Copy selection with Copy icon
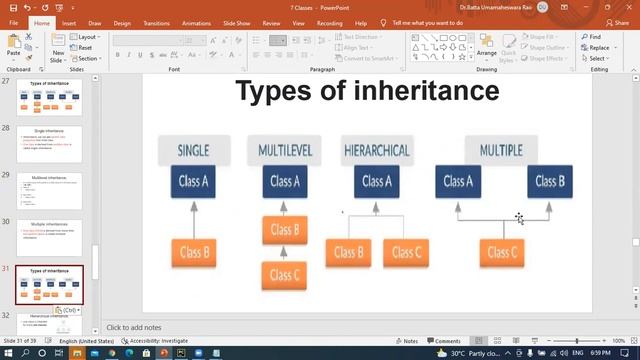This screenshot has width=640, height=360. [29, 48]
